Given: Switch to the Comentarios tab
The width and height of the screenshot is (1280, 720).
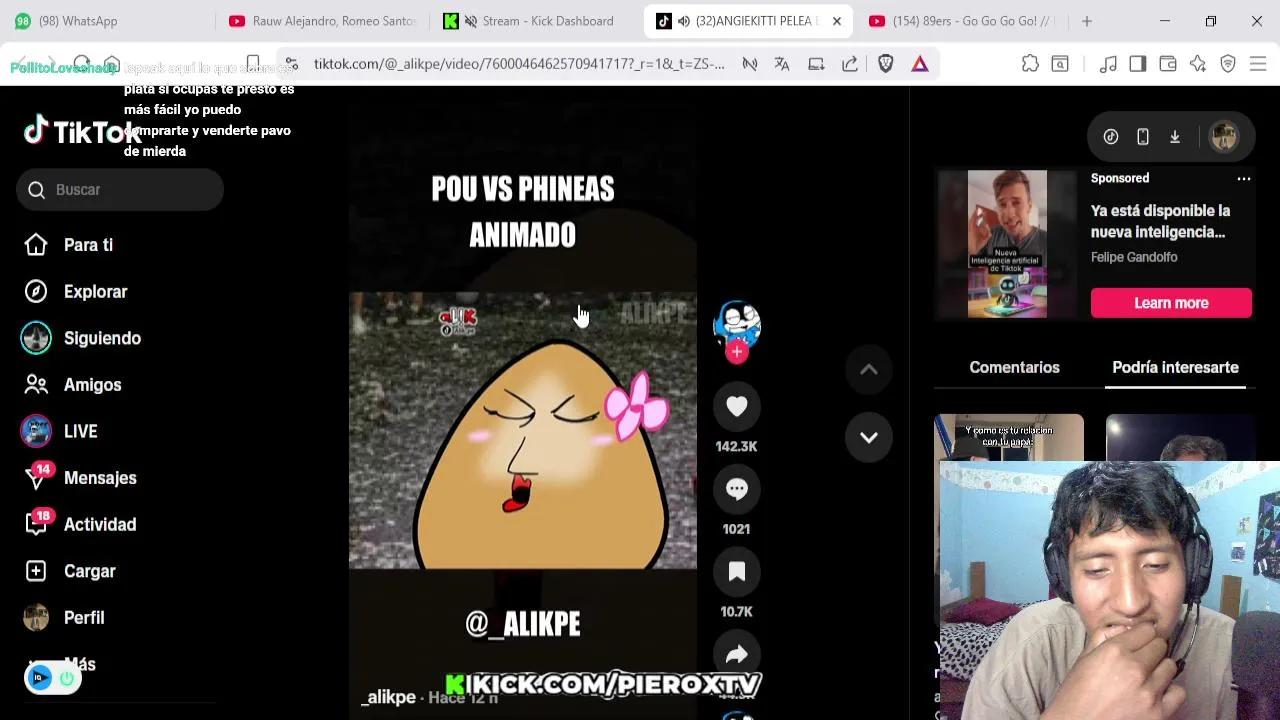Looking at the screenshot, I should pos(1014,367).
